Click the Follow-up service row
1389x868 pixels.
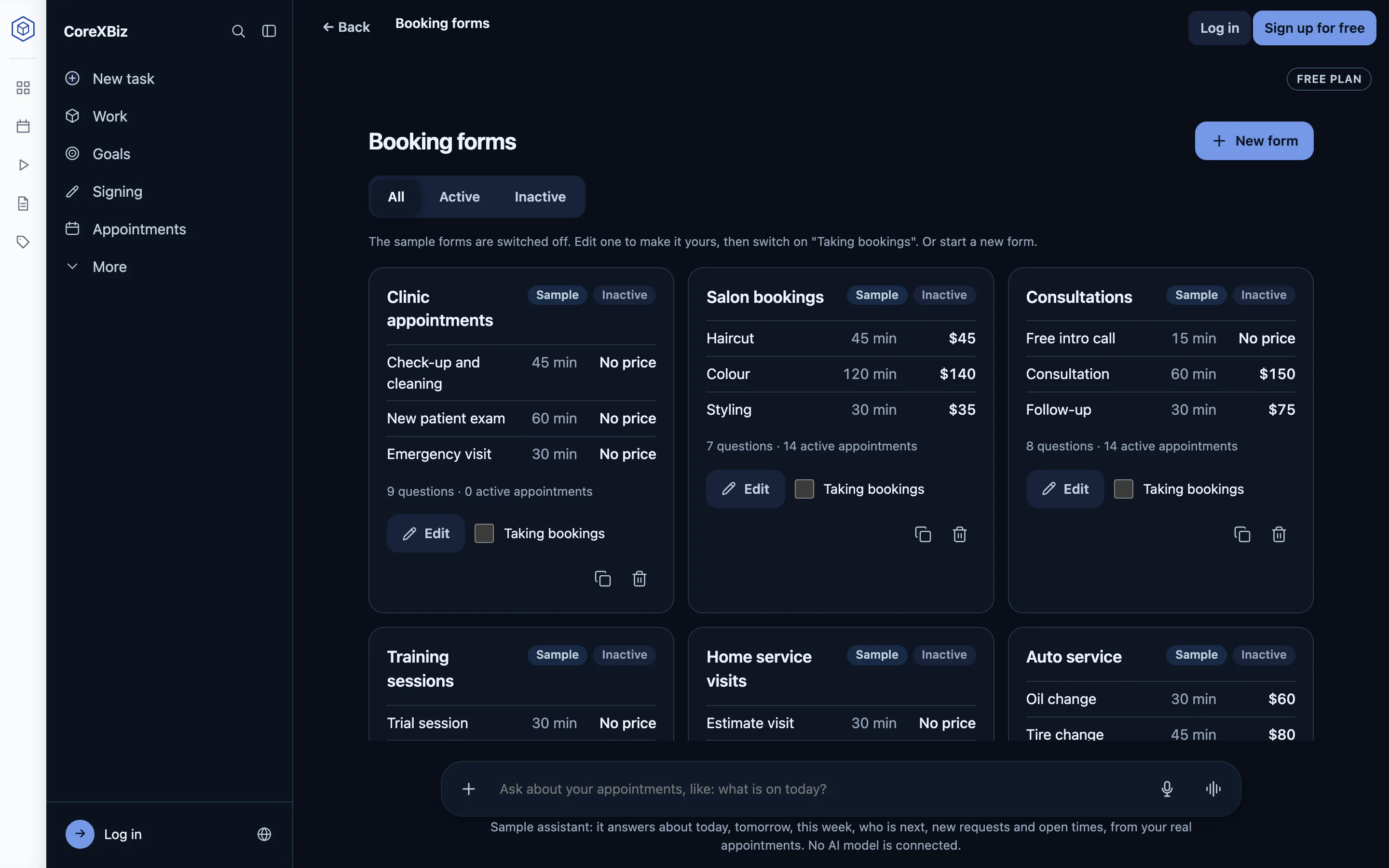[x=1160, y=409]
